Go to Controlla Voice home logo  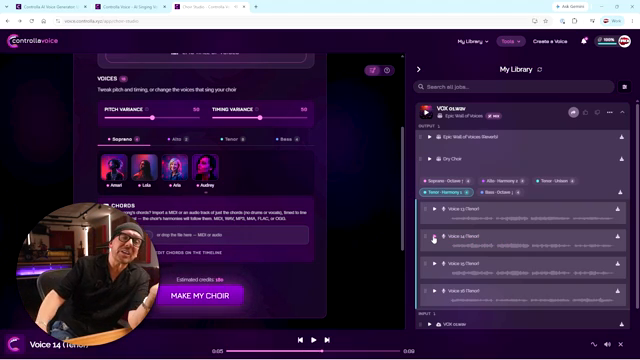tap(33, 41)
